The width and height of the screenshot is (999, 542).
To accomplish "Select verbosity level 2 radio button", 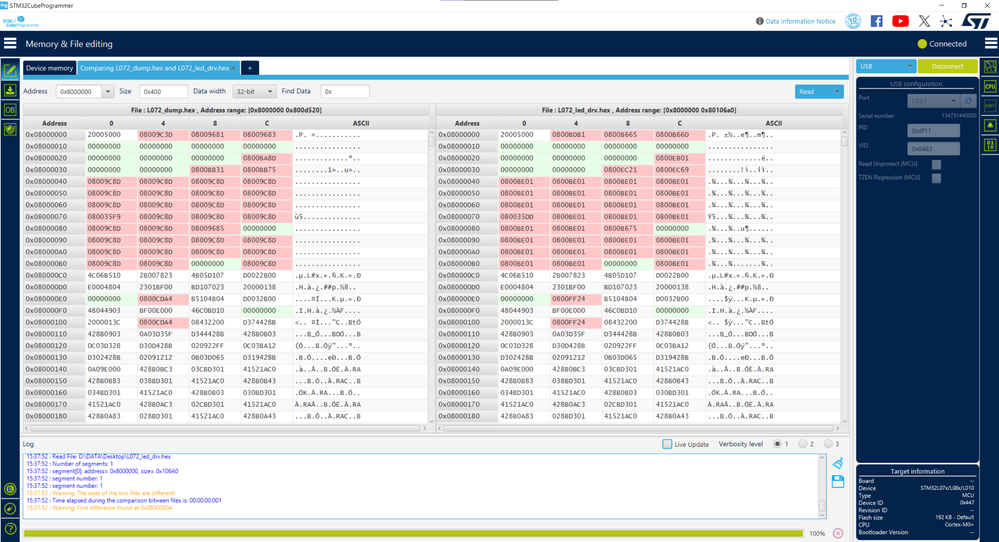I will 803,444.
